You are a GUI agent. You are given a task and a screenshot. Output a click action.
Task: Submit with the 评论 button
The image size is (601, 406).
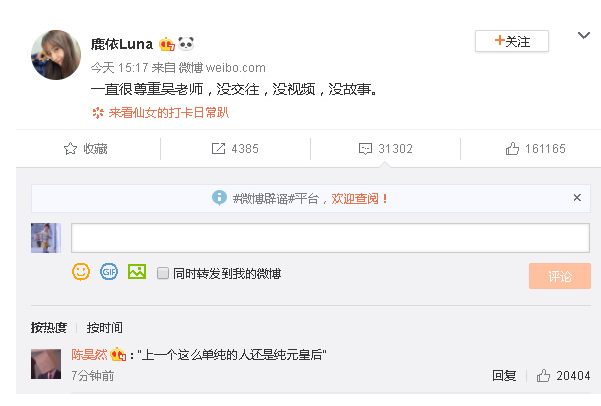pos(559,276)
